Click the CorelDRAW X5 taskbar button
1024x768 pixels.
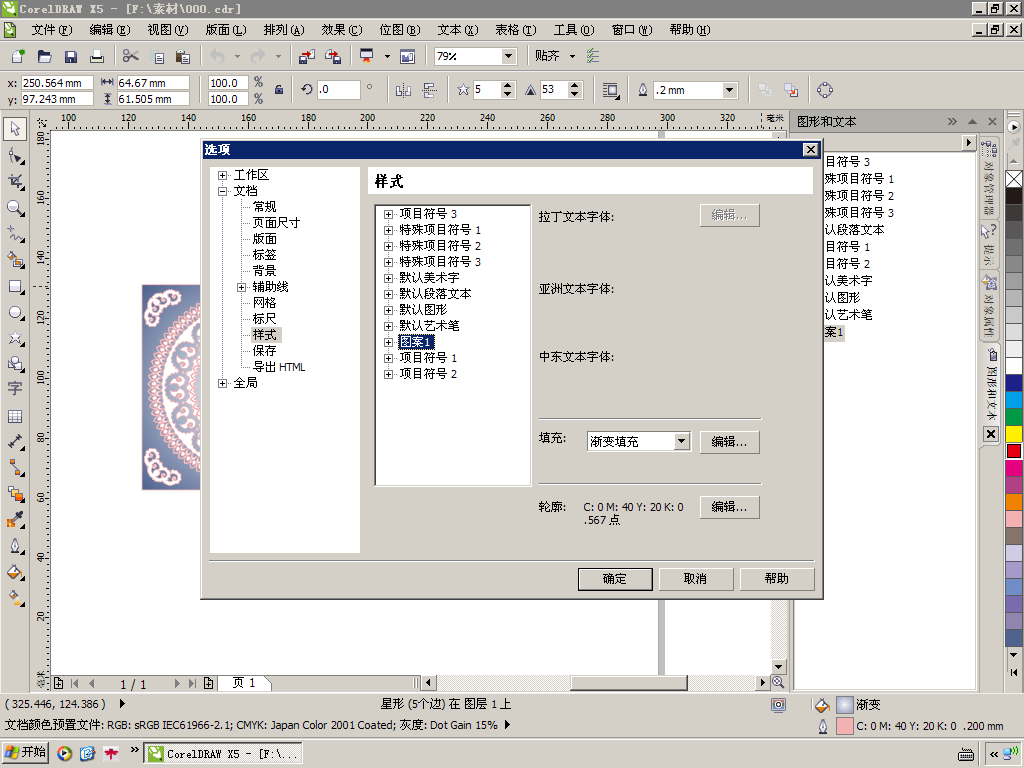(223, 754)
